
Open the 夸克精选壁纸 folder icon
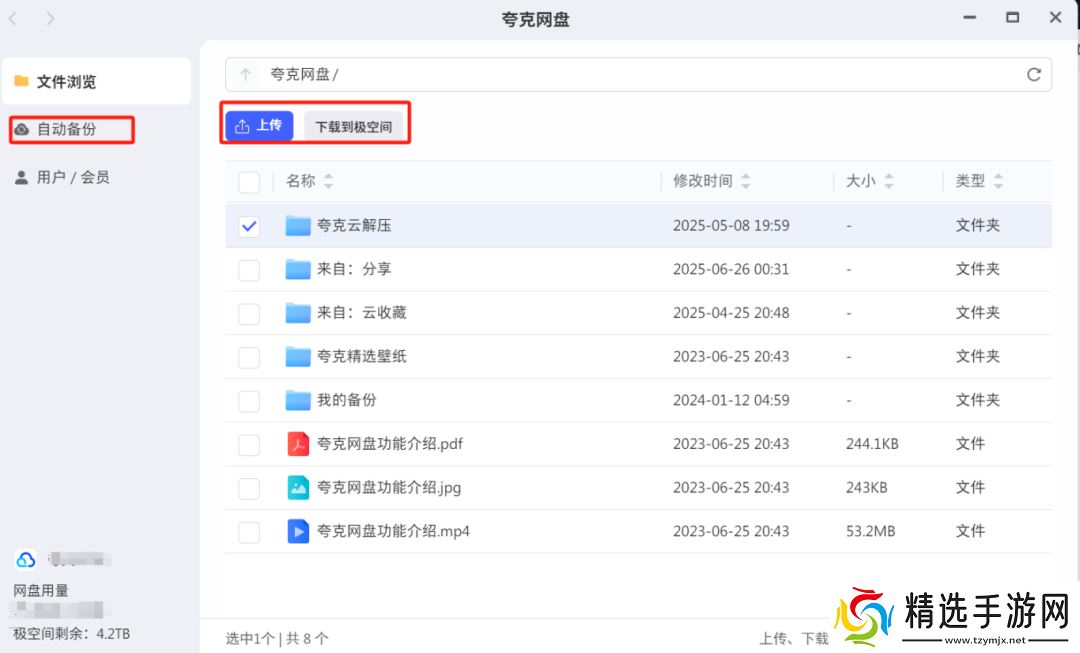coord(298,357)
